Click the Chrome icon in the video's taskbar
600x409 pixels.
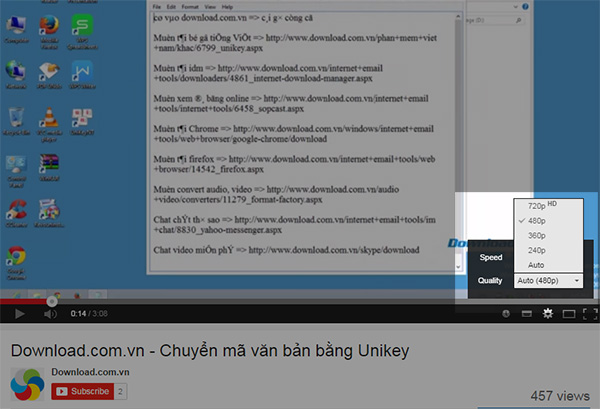57,295
